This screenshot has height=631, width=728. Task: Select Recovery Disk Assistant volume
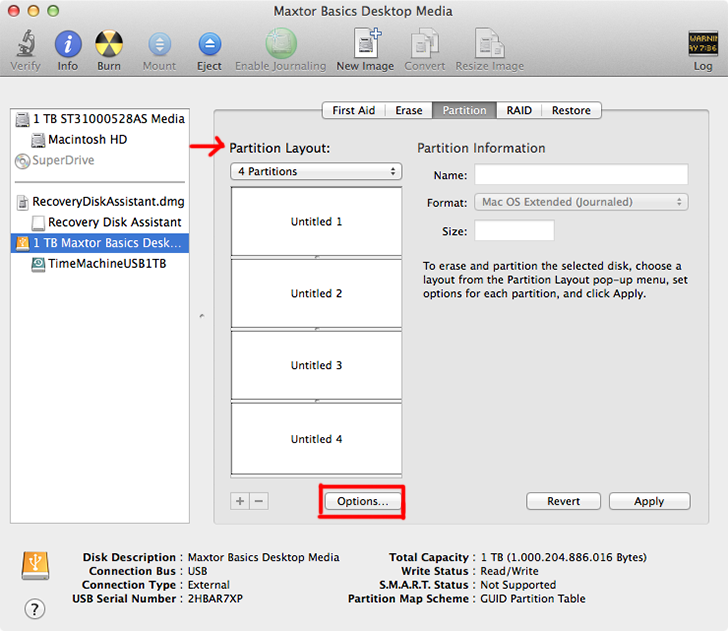pos(100,222)
